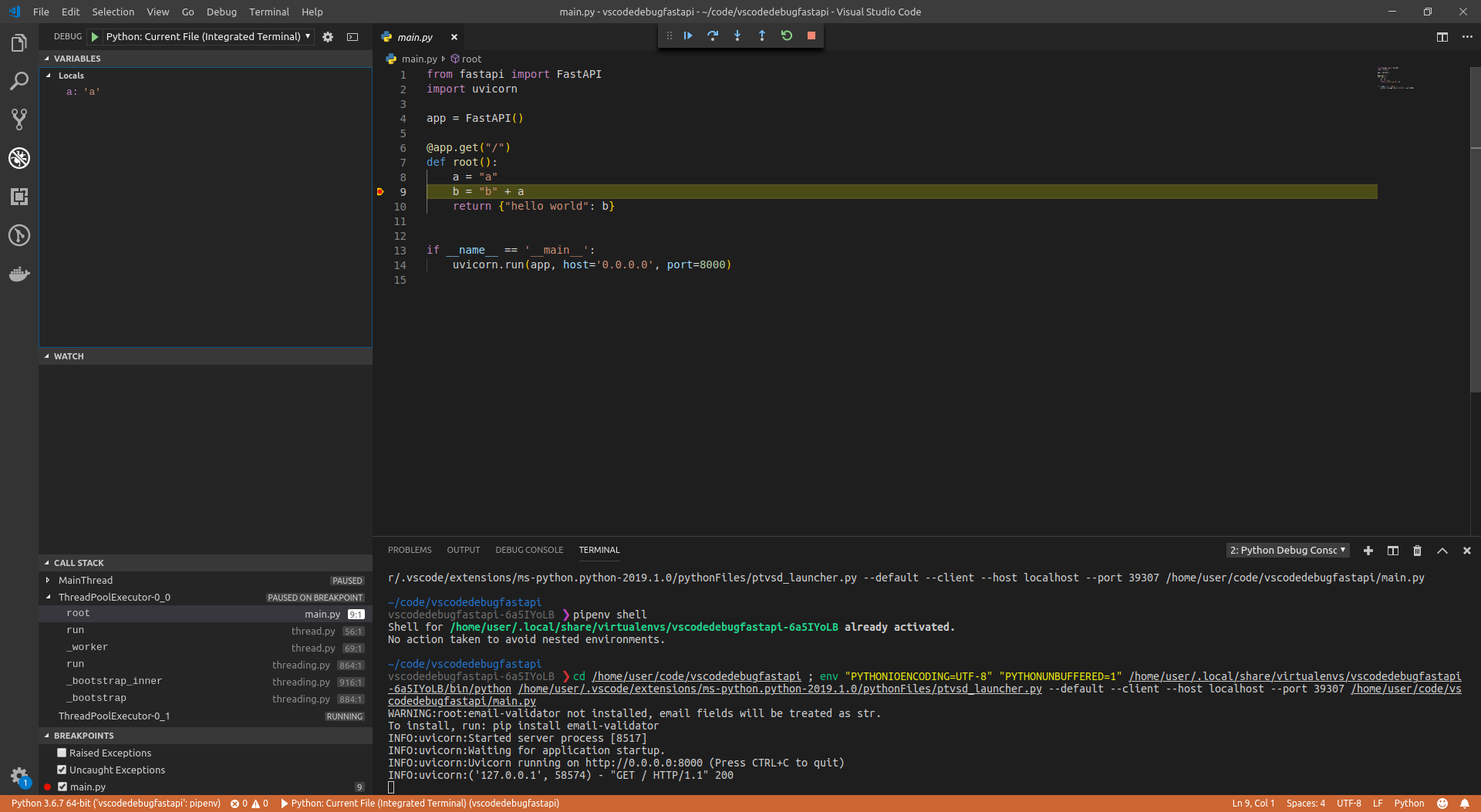Split the integrated terminal

pyautogui.click(x=1392, y=551)
